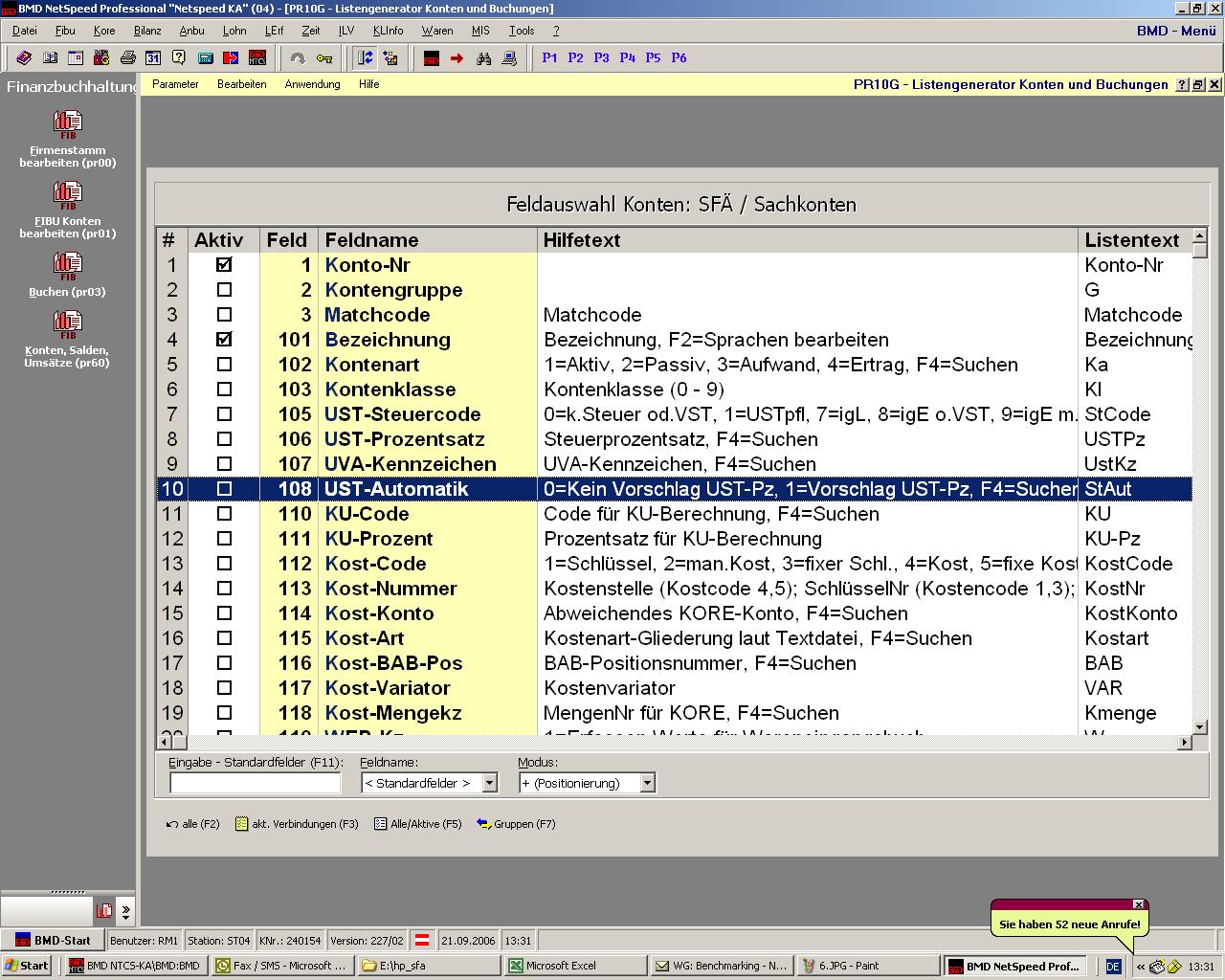This screenshot has height=980, width=1225.
Task: Click the binoculars search icon
Action: pos(483,58)
